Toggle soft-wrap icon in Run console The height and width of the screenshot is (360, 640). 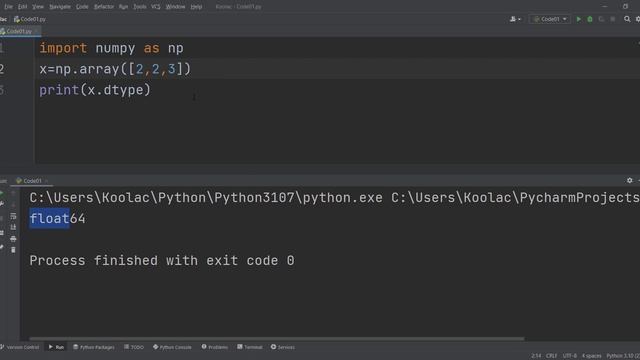click(13, 216)
